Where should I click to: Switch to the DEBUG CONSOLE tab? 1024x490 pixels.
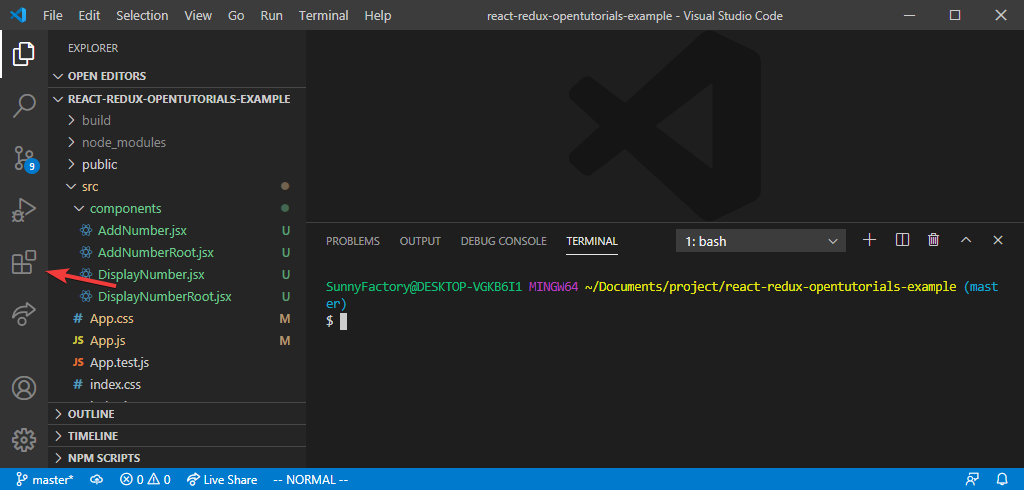504,241
